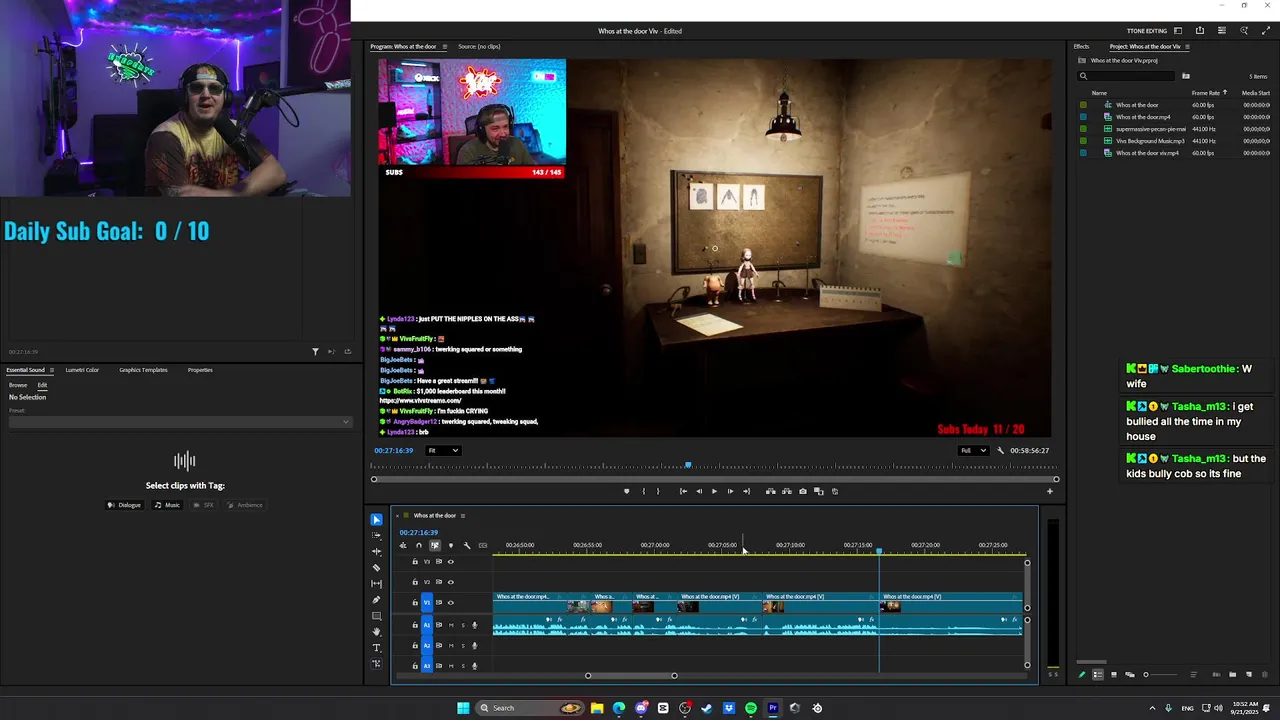Add marker in the timeline header
The height and width of the screenshot is (720, 1280).
(x=451, y=545)
